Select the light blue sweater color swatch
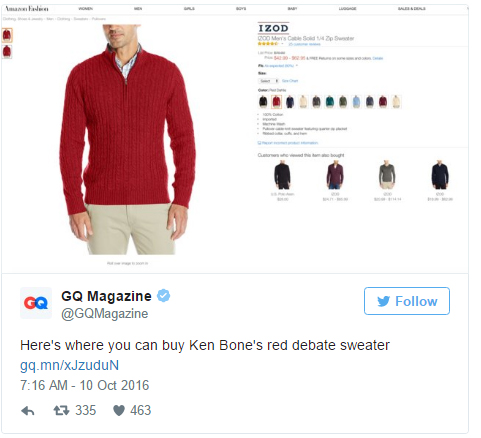 pos(356,102)
